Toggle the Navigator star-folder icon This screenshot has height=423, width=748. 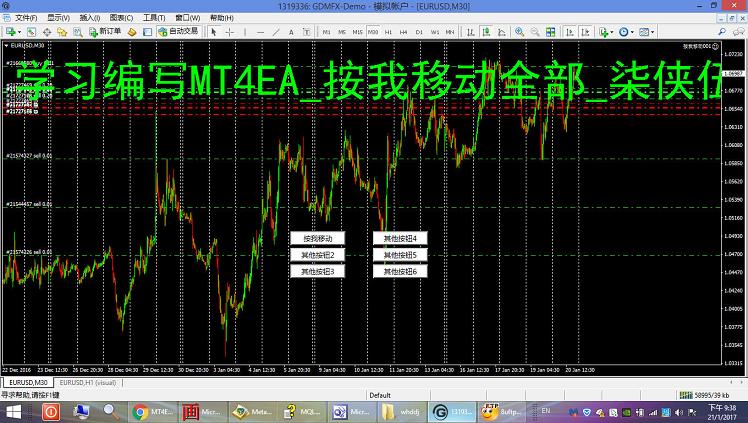[x=62, y=32]
